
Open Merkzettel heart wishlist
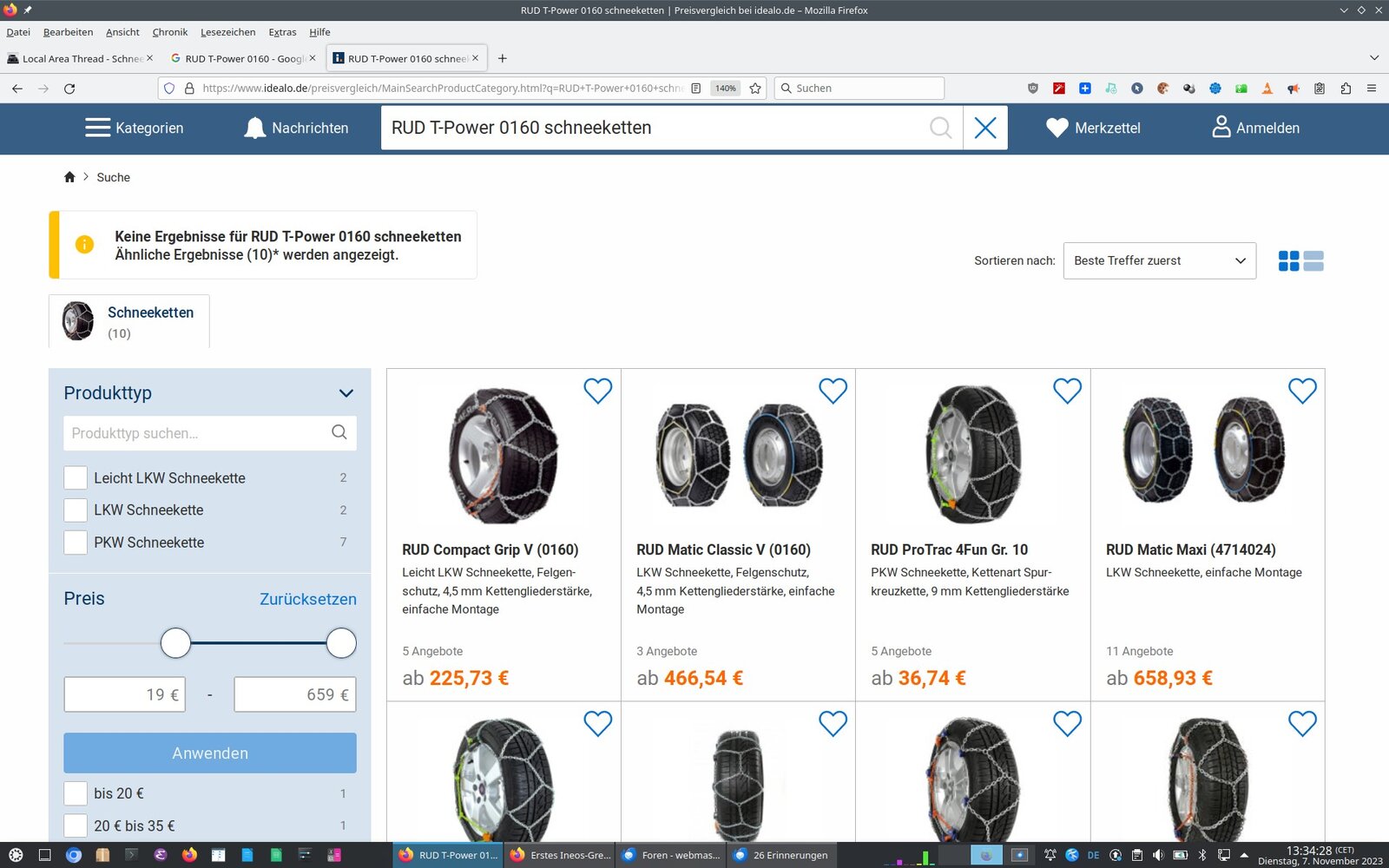(1093, 128)
